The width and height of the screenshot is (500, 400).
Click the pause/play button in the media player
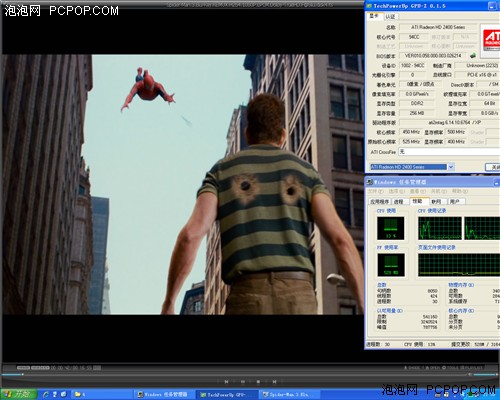pyautogui.click(x=243, y=382)
